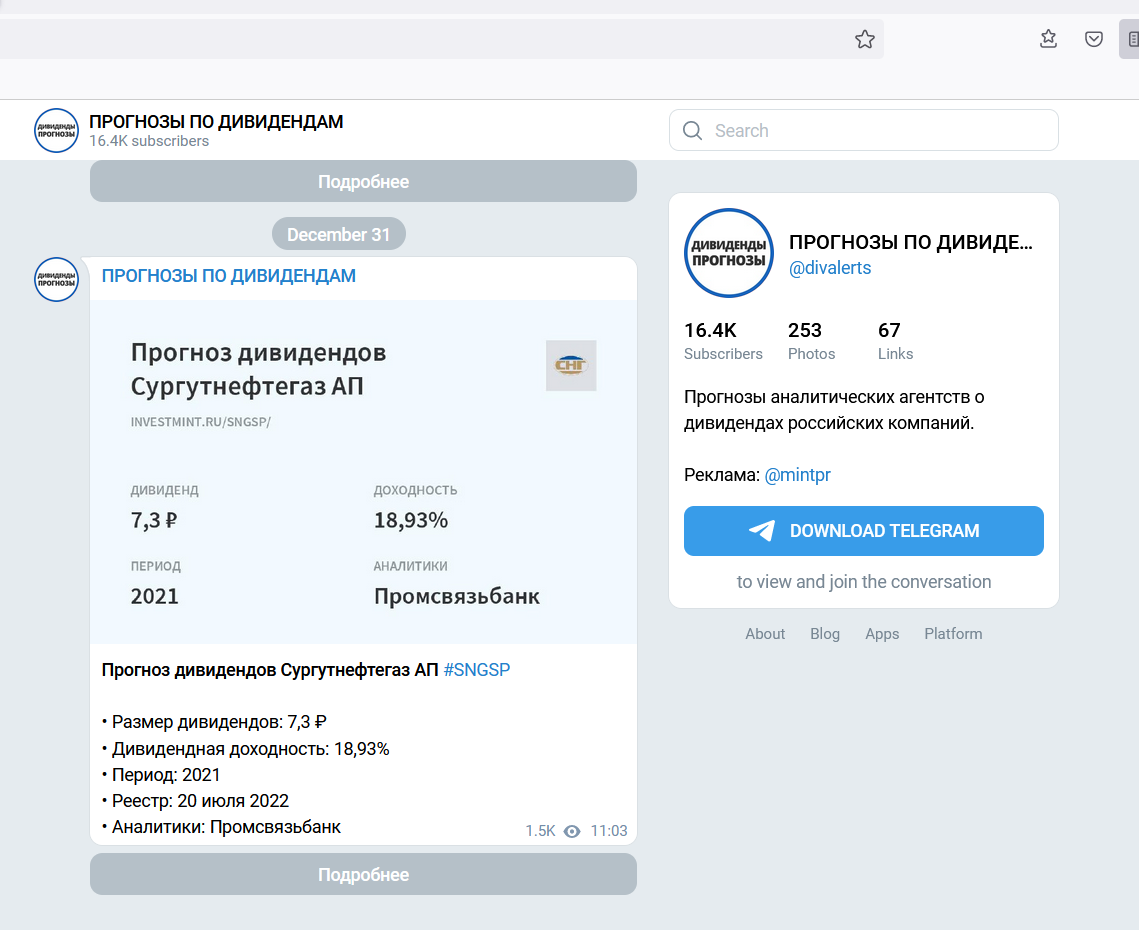Click the magnifier icon in the search box
1139x930 pixels.
(692, 131)
